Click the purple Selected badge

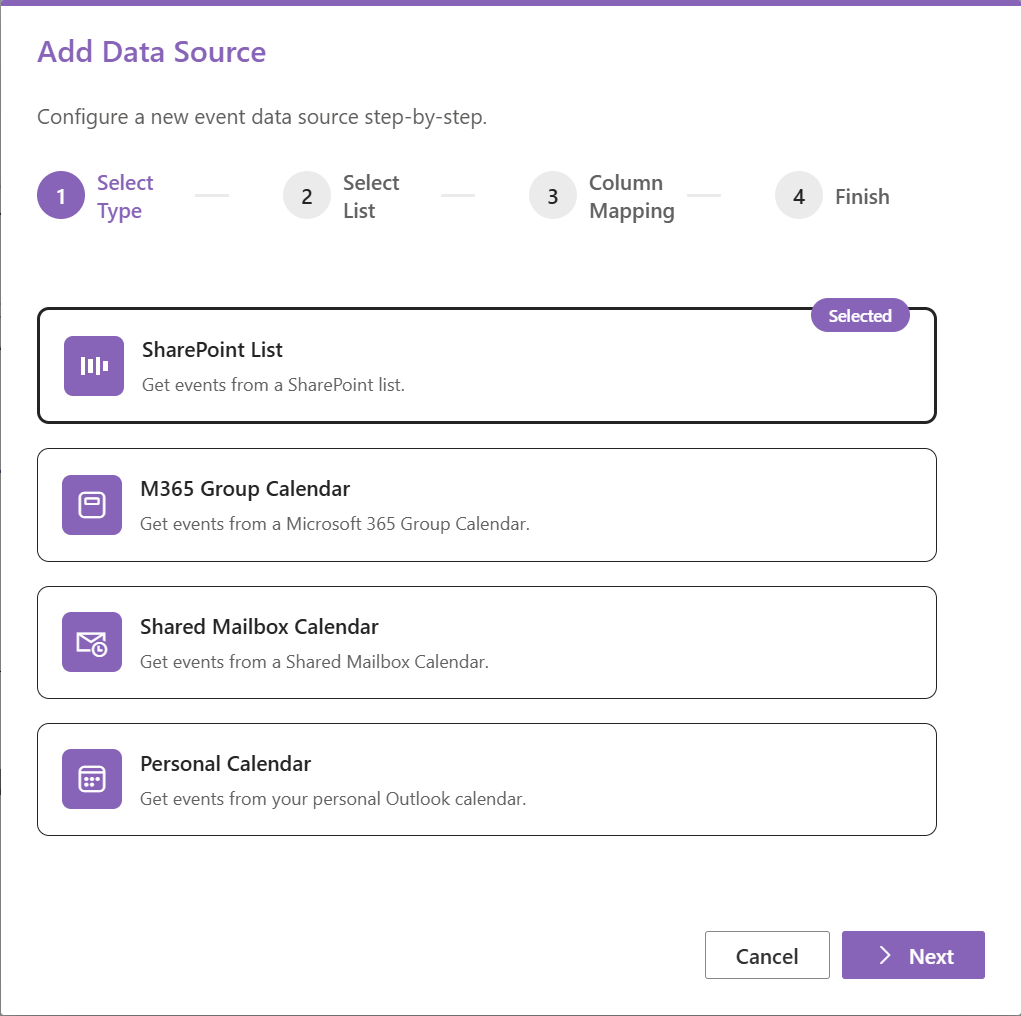click(859, 316)
